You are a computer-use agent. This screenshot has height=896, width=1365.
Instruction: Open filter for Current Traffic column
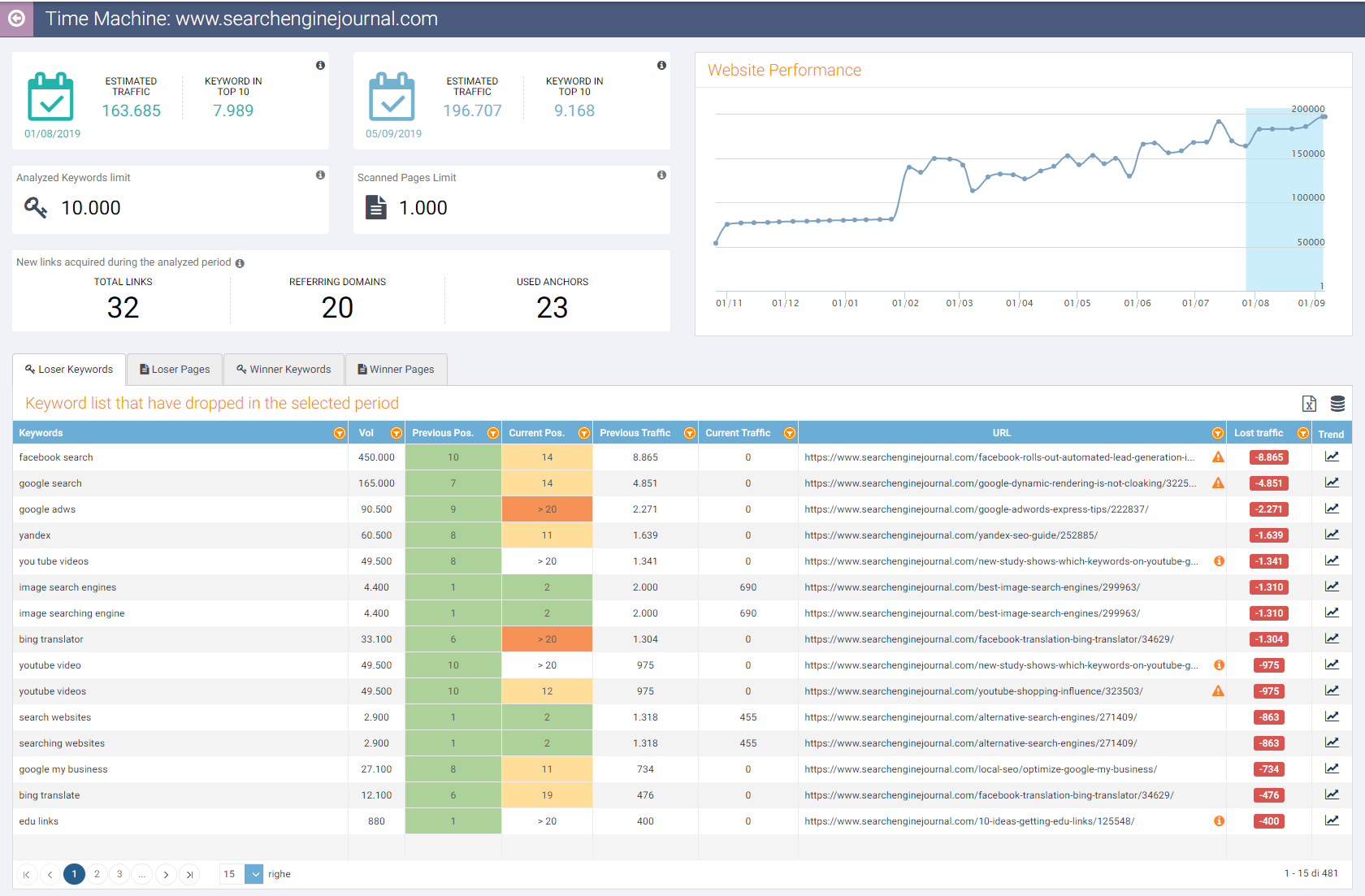point(789,433)
